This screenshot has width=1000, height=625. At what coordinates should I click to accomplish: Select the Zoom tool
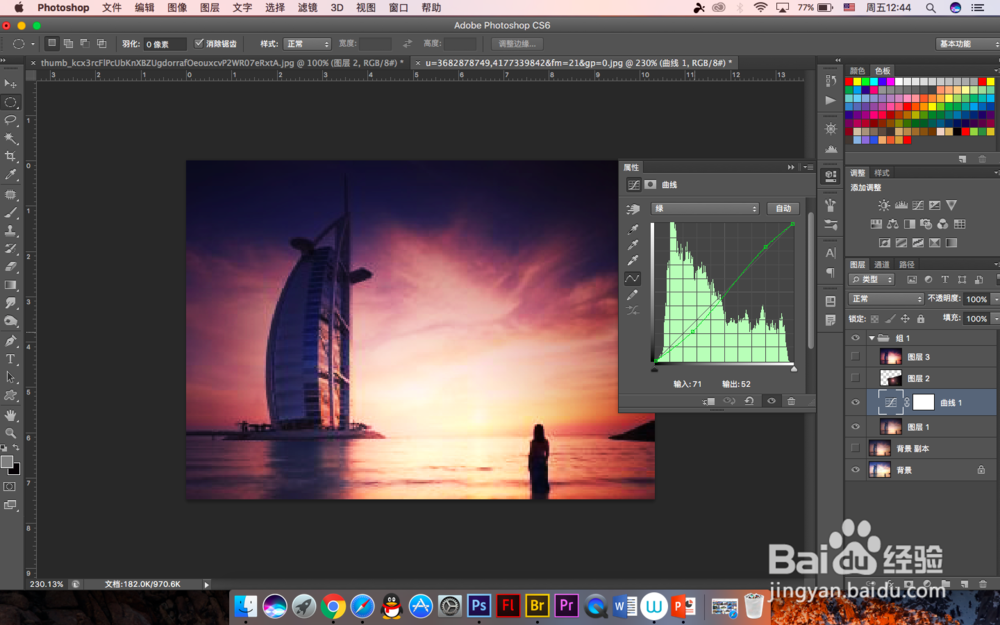pos(11,433)
